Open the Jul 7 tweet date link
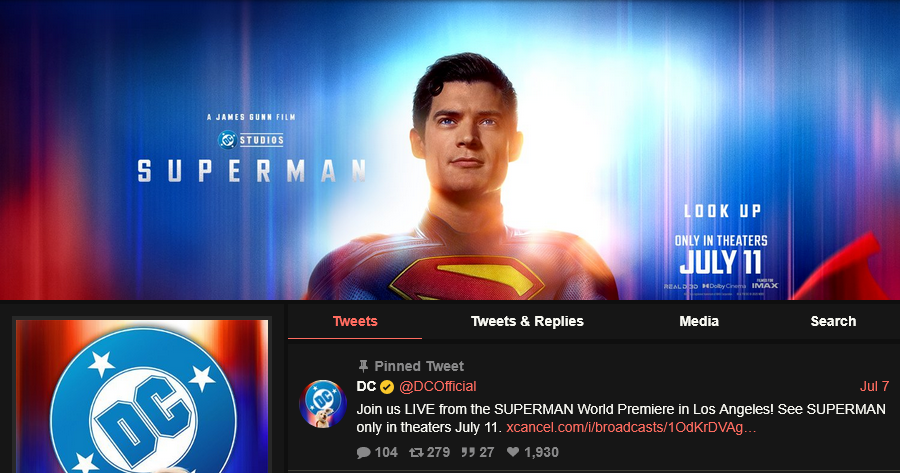Image resolution: width=900 pixels, height=473 pixels. (874, 386)
